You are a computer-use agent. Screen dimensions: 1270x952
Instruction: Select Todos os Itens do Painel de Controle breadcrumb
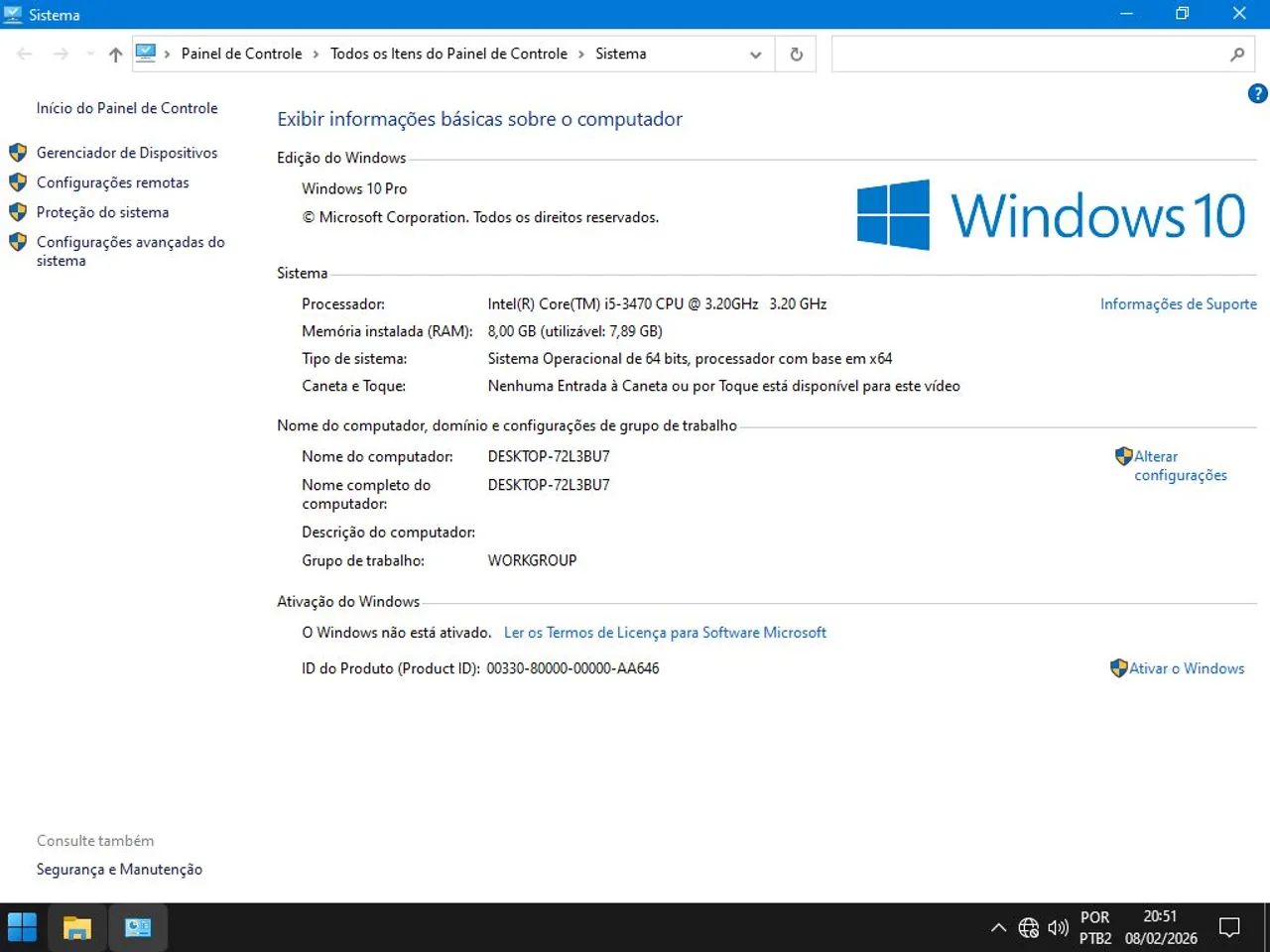coord(448,54)
